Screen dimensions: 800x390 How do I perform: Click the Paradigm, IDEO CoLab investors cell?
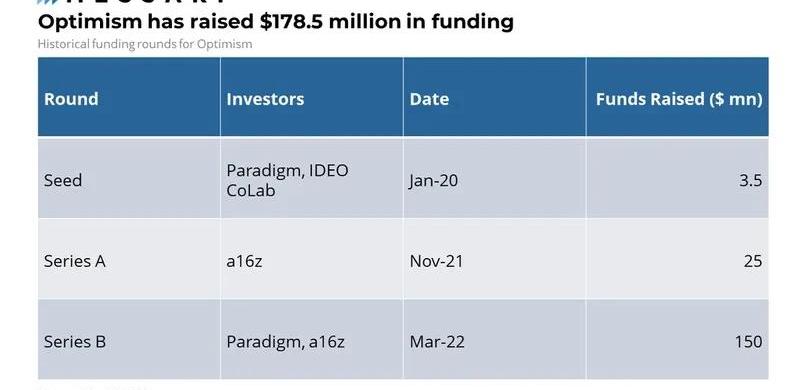(x=312, y=178)
